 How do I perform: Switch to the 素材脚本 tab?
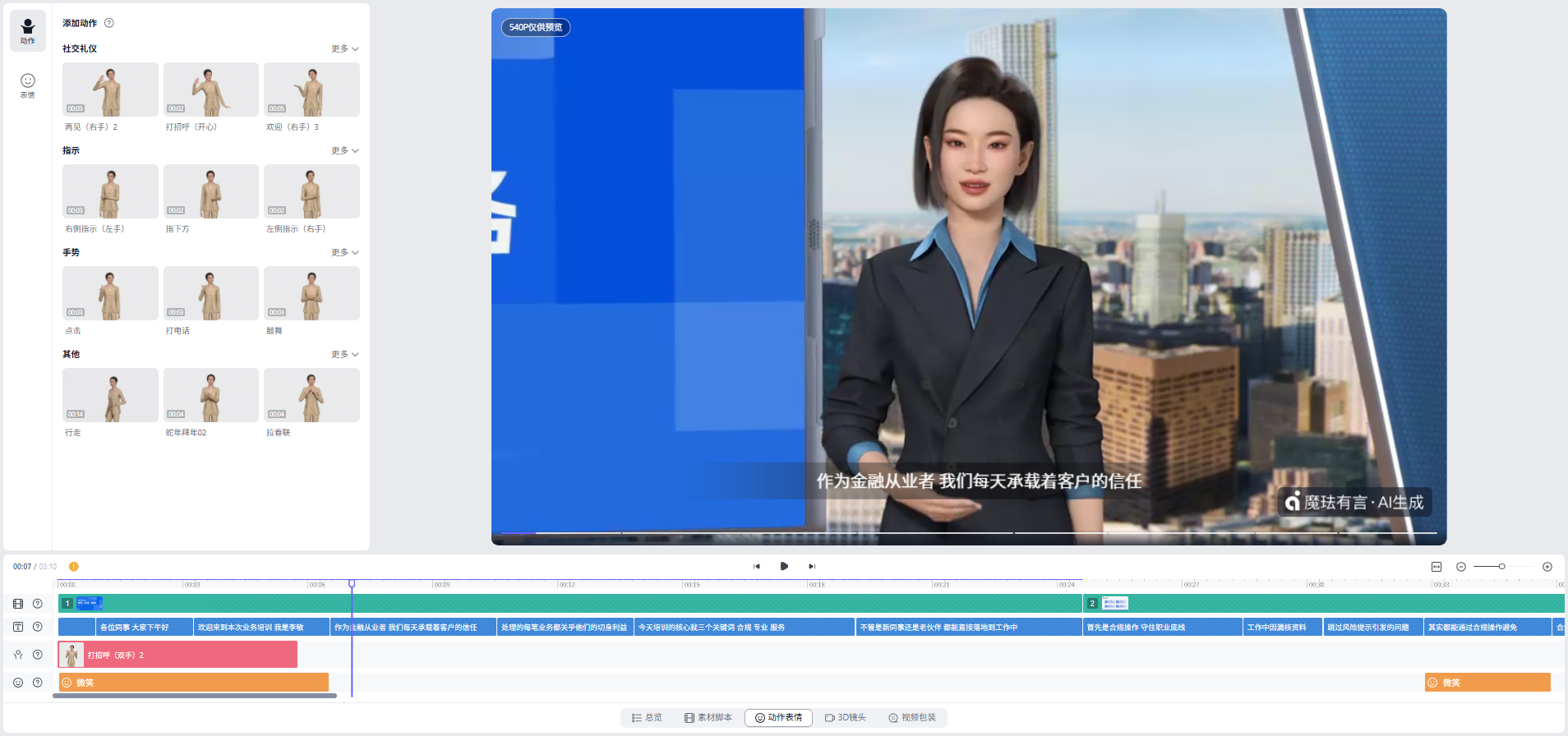(x=708, y=718)
